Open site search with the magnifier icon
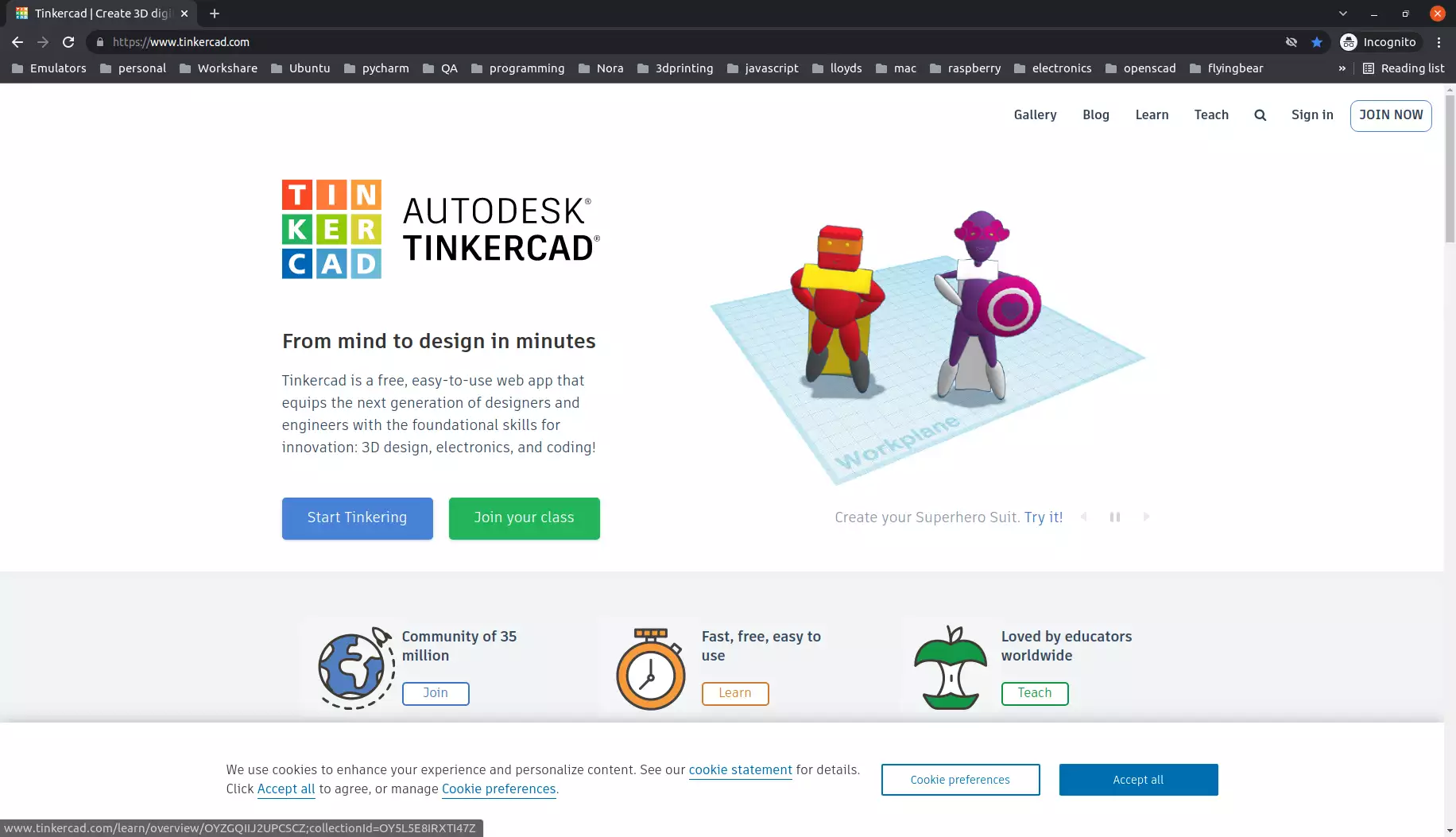Screen dimensions: 1456x837 click(x=1260, y=115)
